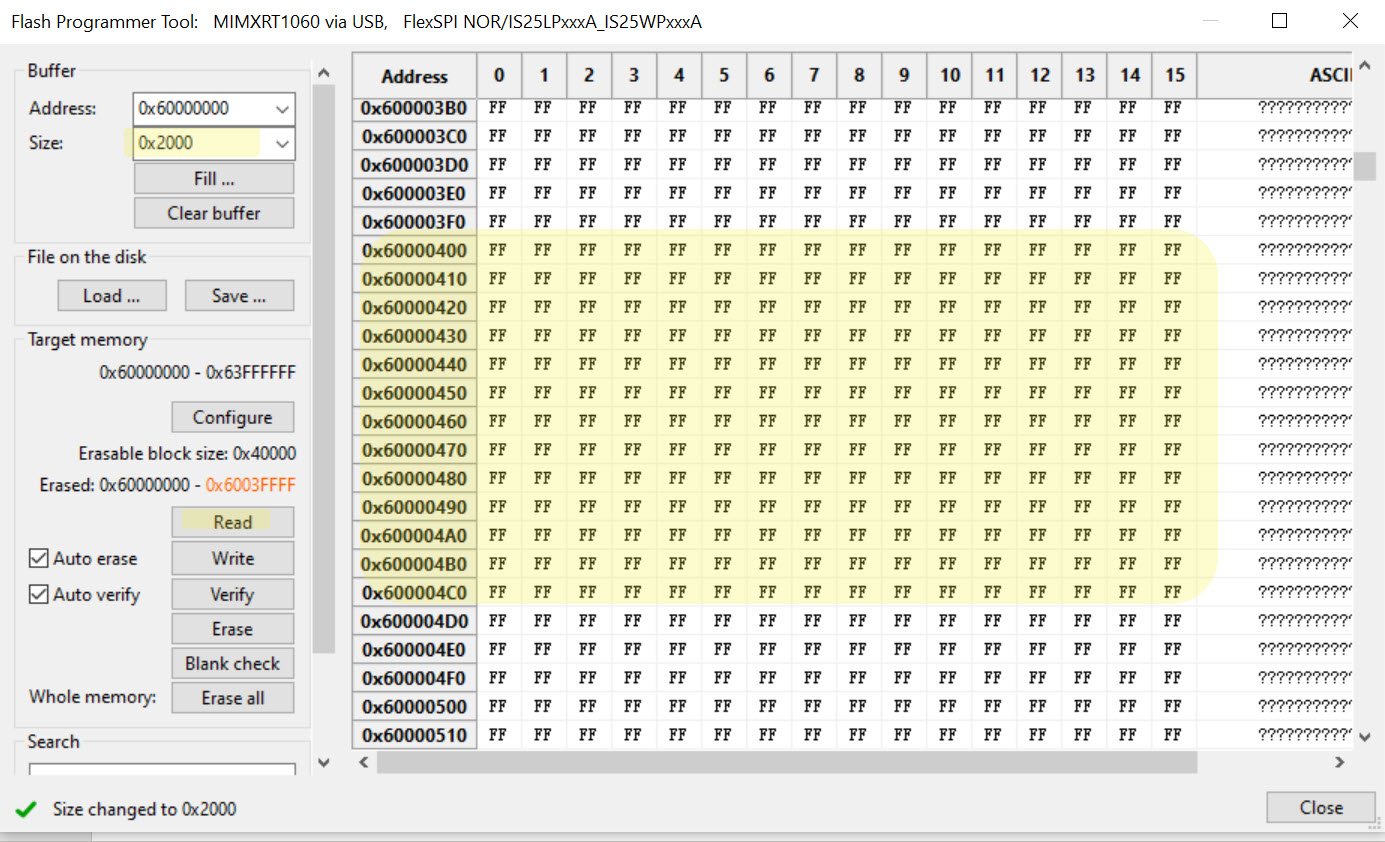Image resolution: width=1385 pixels, height=842 pixels.
Task: Open the target memory Configure dialog
Action: pyautogui.click(x=232, y=417)
